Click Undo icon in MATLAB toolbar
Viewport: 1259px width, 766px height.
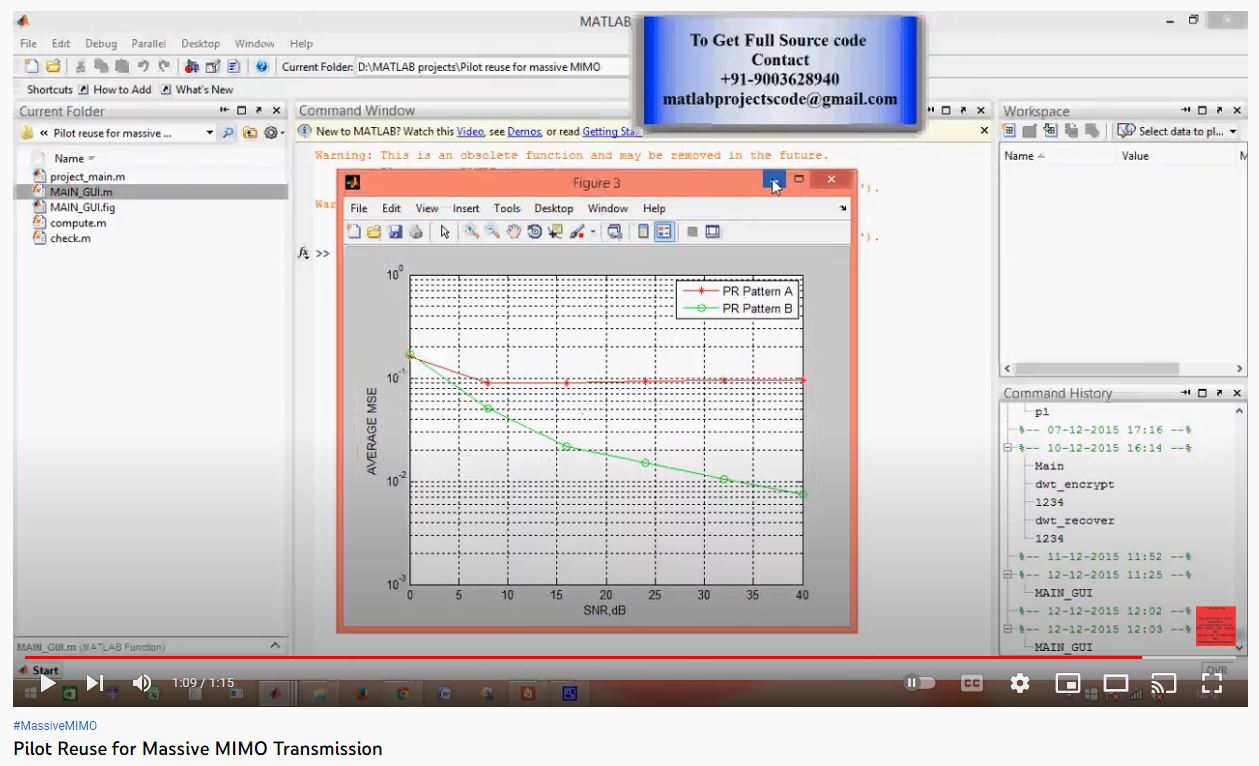pyautogui.click(x=144, y=67)
